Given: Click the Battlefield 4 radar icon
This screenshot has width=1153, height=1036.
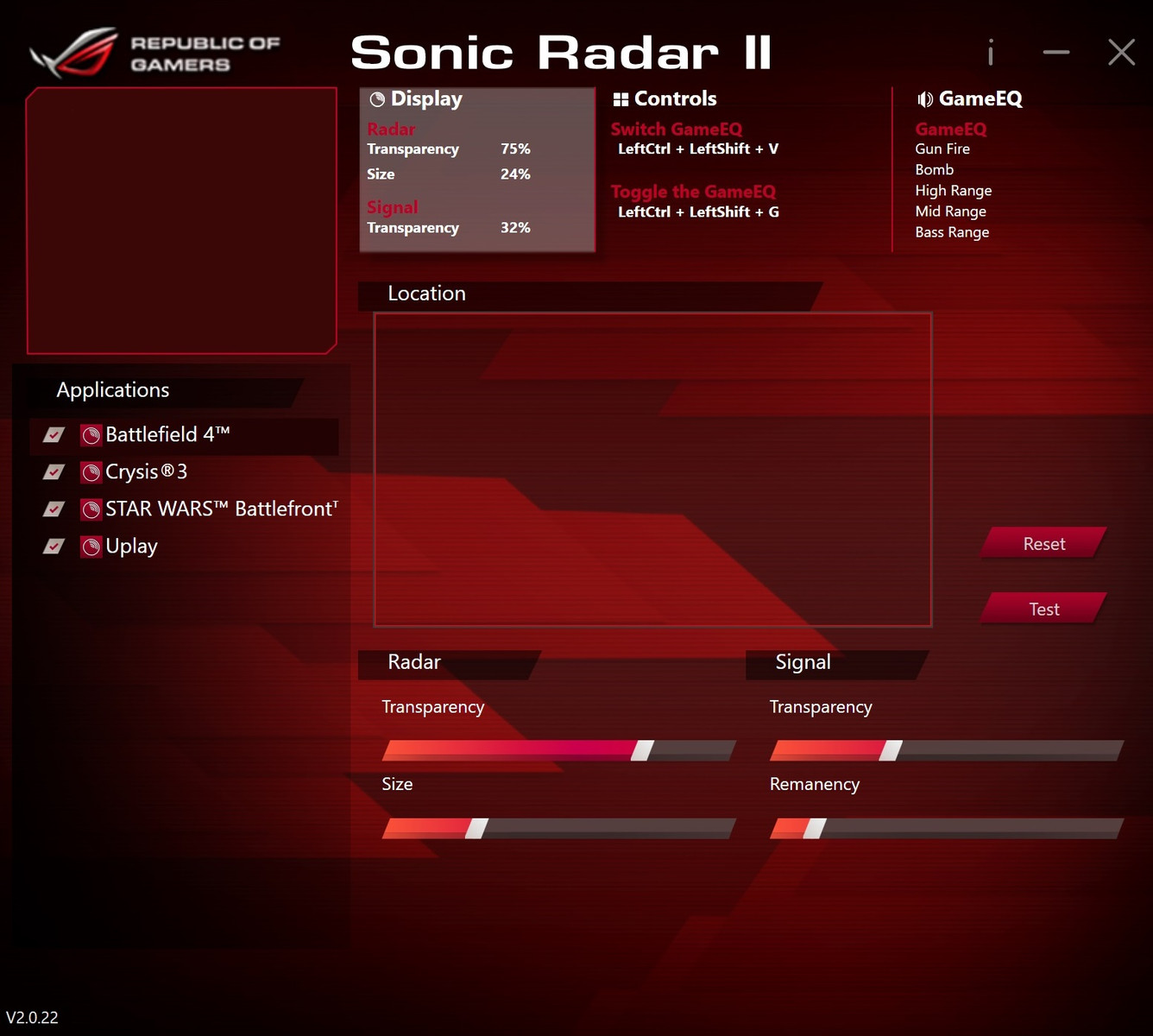Looking at the screenshot, I should click(x=91, y=435).
